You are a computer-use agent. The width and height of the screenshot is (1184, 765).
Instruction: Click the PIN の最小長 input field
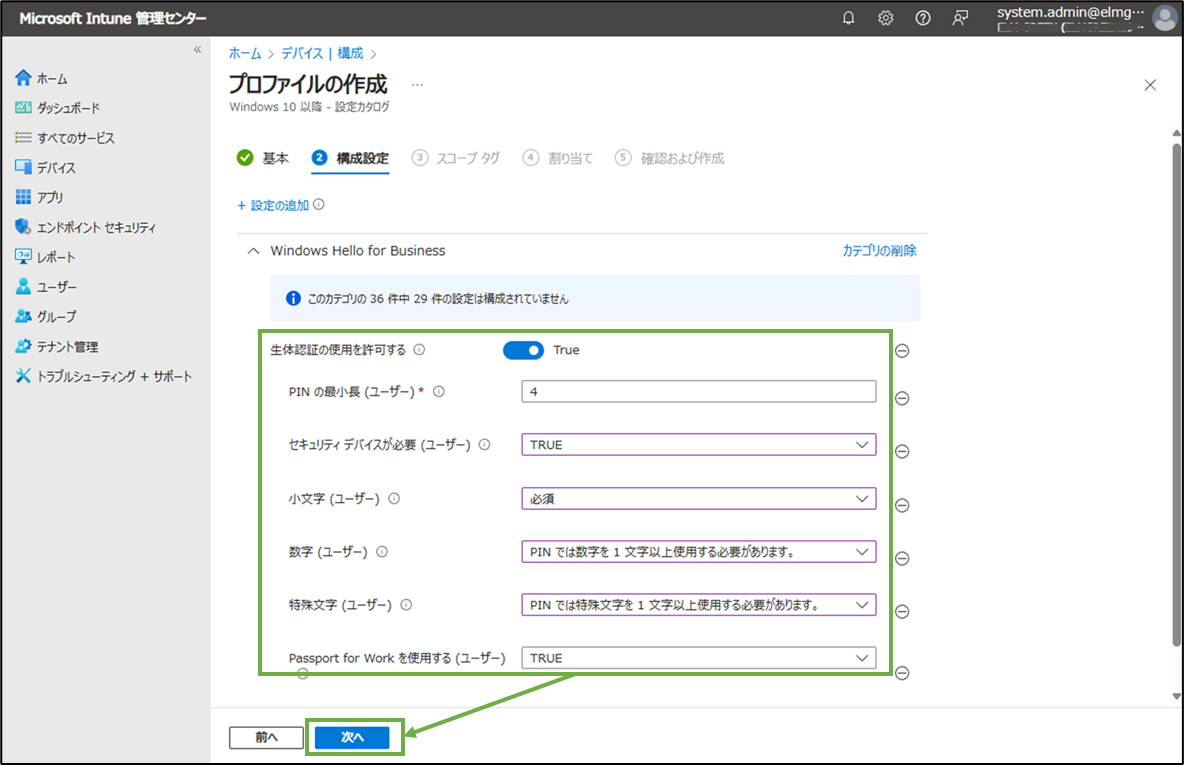[x=698, y=391]
